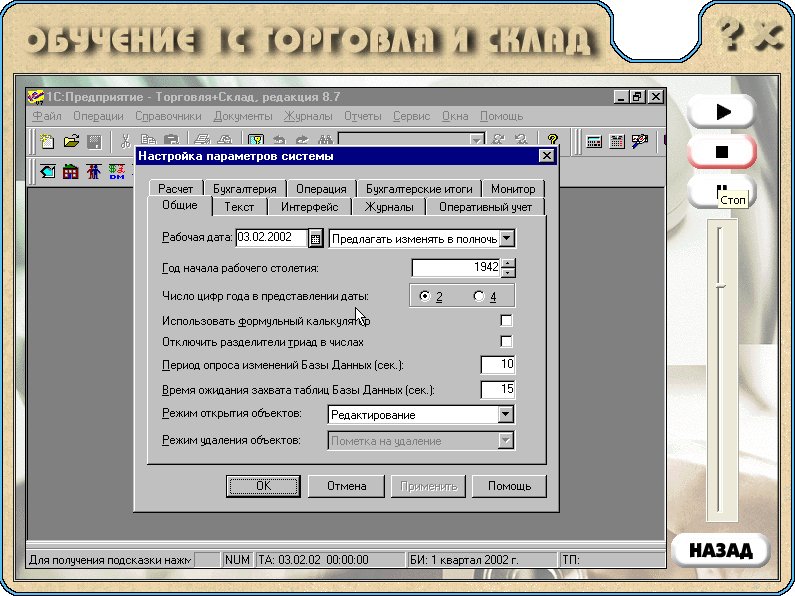The width and height of the screenshot is (795, 596).
Task: Switch to the Операция tab
Action: coord(321,189)
